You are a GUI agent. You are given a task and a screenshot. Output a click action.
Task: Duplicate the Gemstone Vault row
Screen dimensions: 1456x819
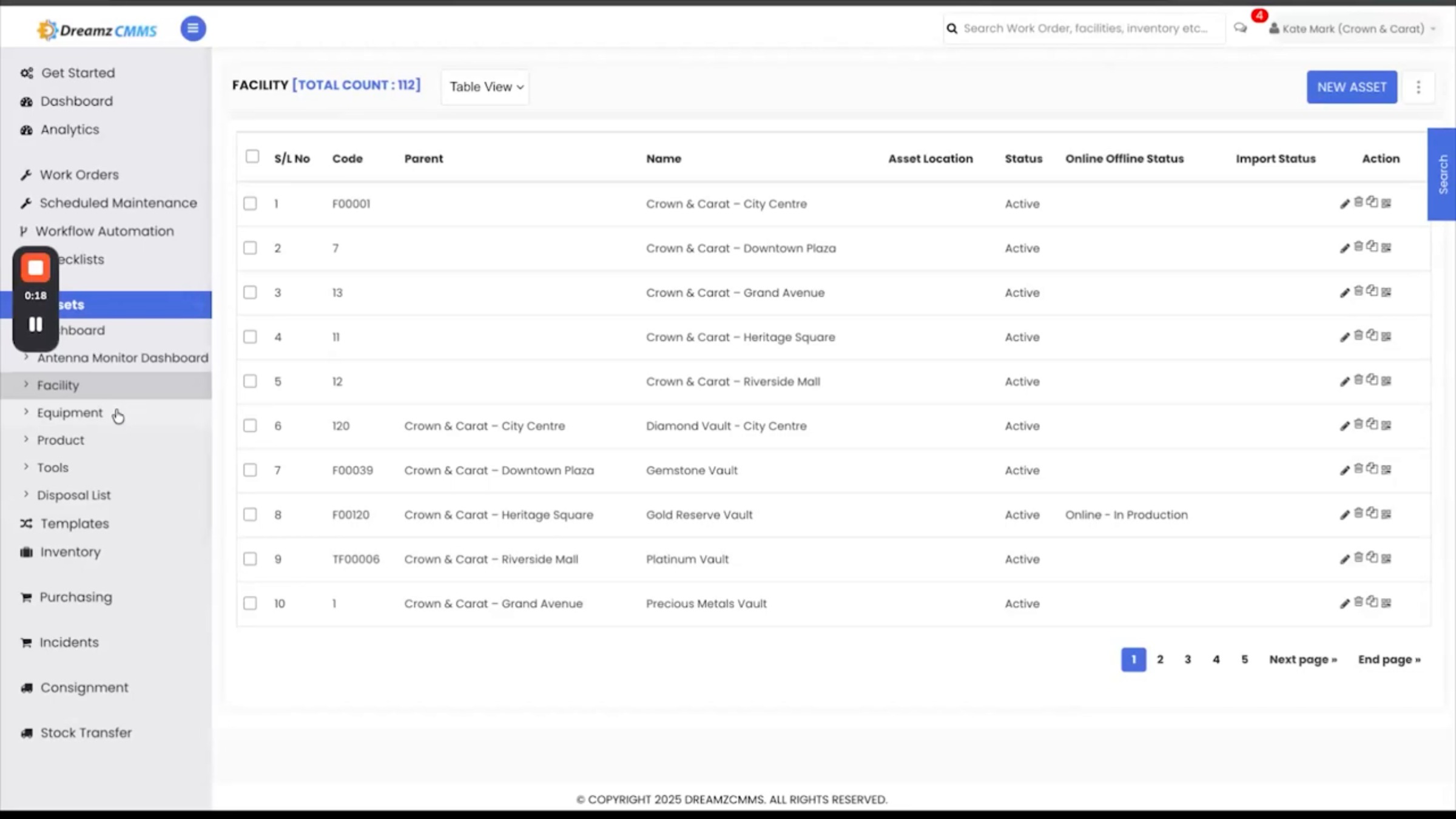tap(1372, 468)
